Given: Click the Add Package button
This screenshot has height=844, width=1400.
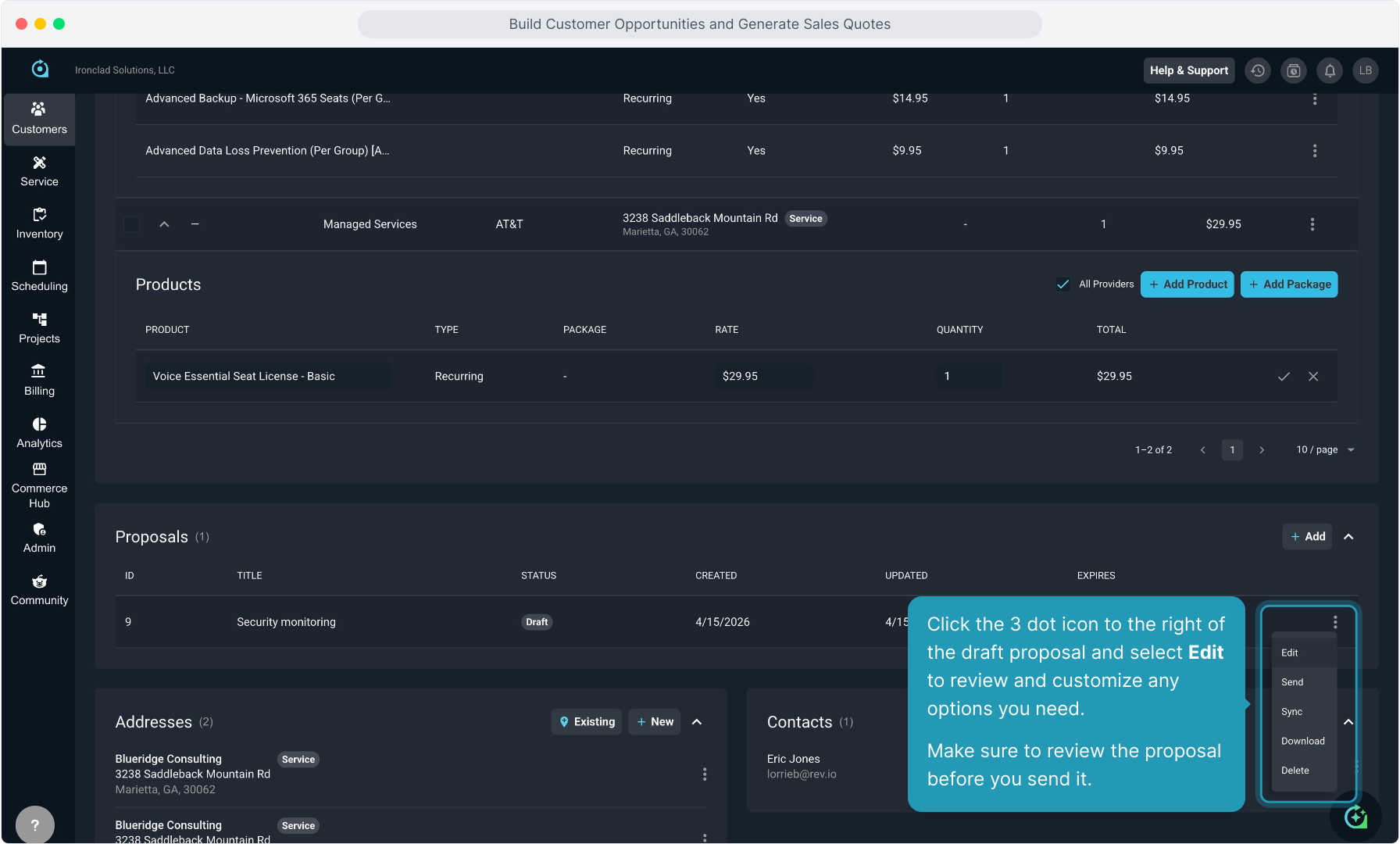Looking at the screenshot, I should (x=1289, y=284).
